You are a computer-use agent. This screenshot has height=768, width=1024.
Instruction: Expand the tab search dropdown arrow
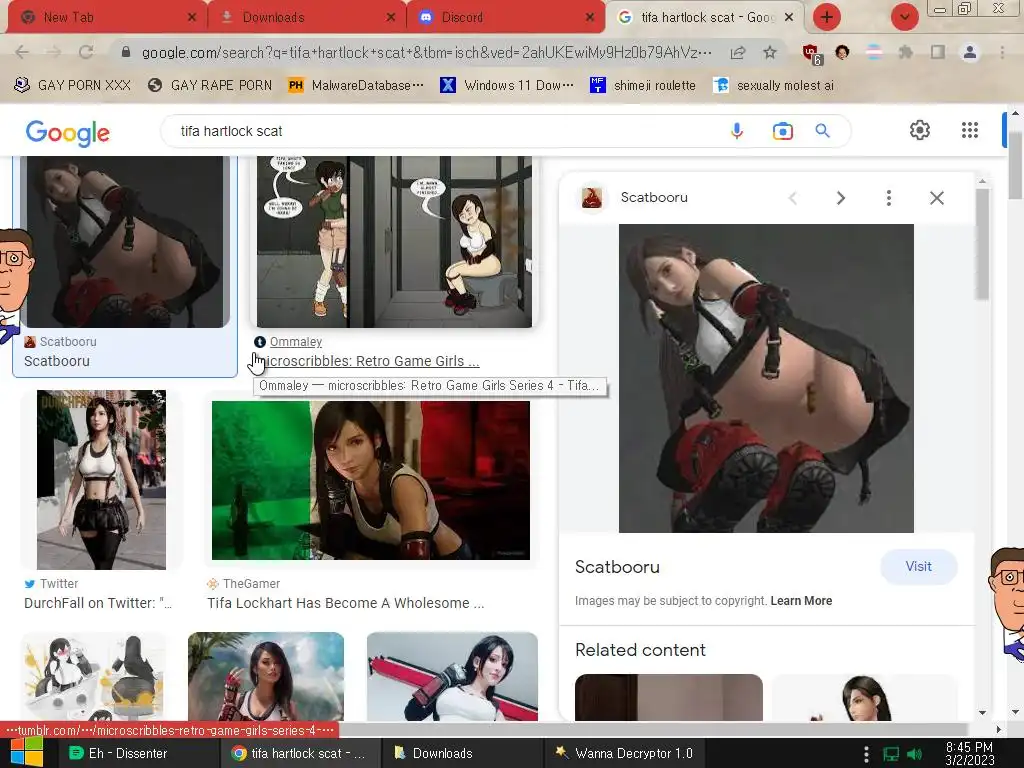coord(904,17)
